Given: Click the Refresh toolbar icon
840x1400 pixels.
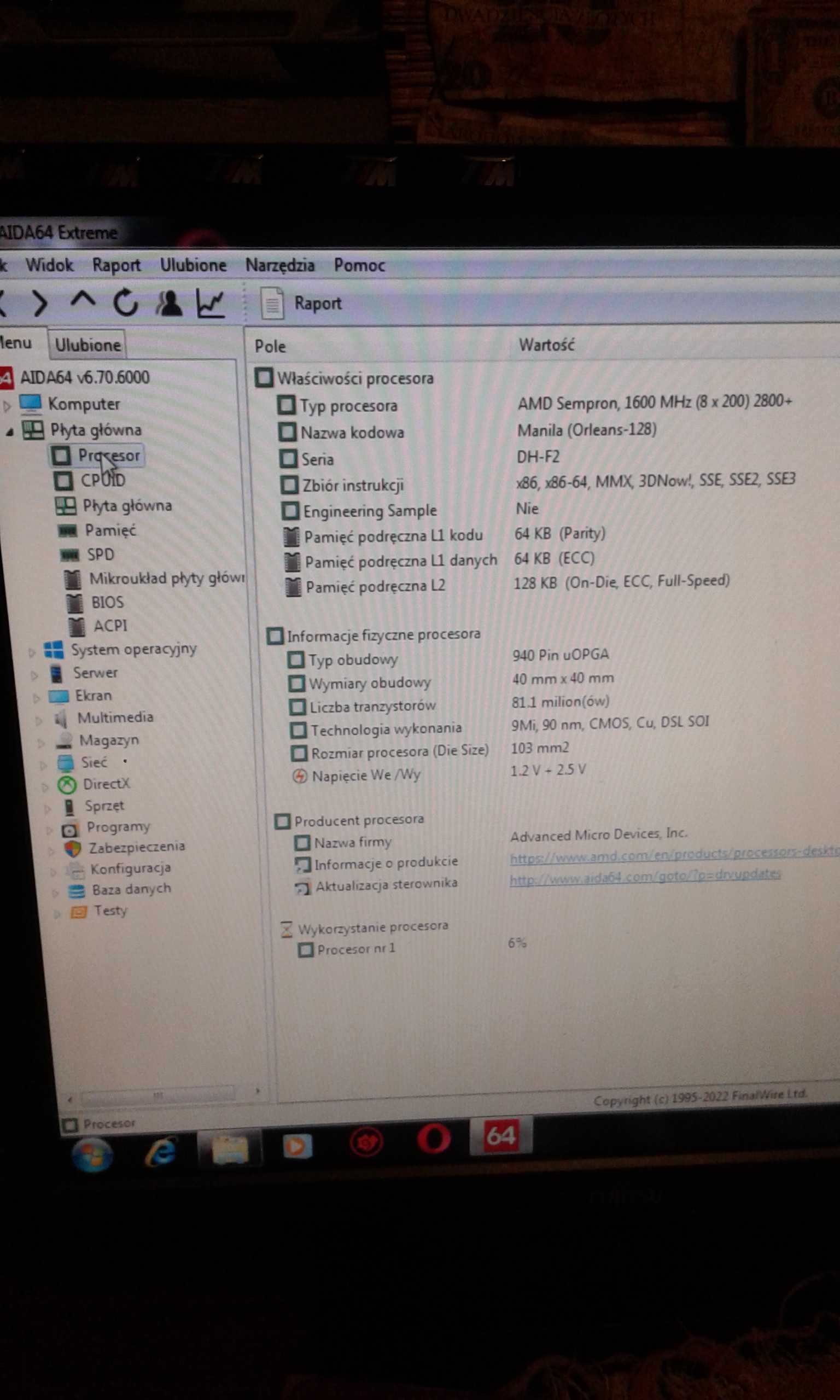Looking at the screenshot, I should [126, 303].
